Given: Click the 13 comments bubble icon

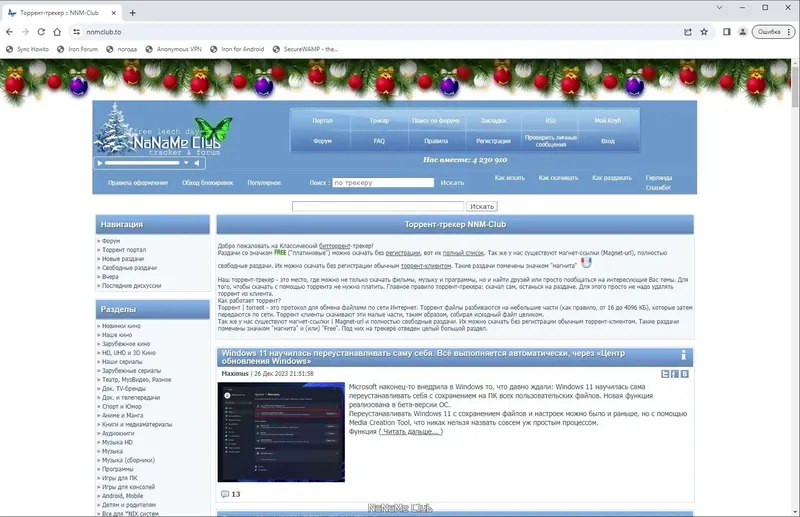Looking at the screenshot, I should pyautogui.click(x=224, y=494).
